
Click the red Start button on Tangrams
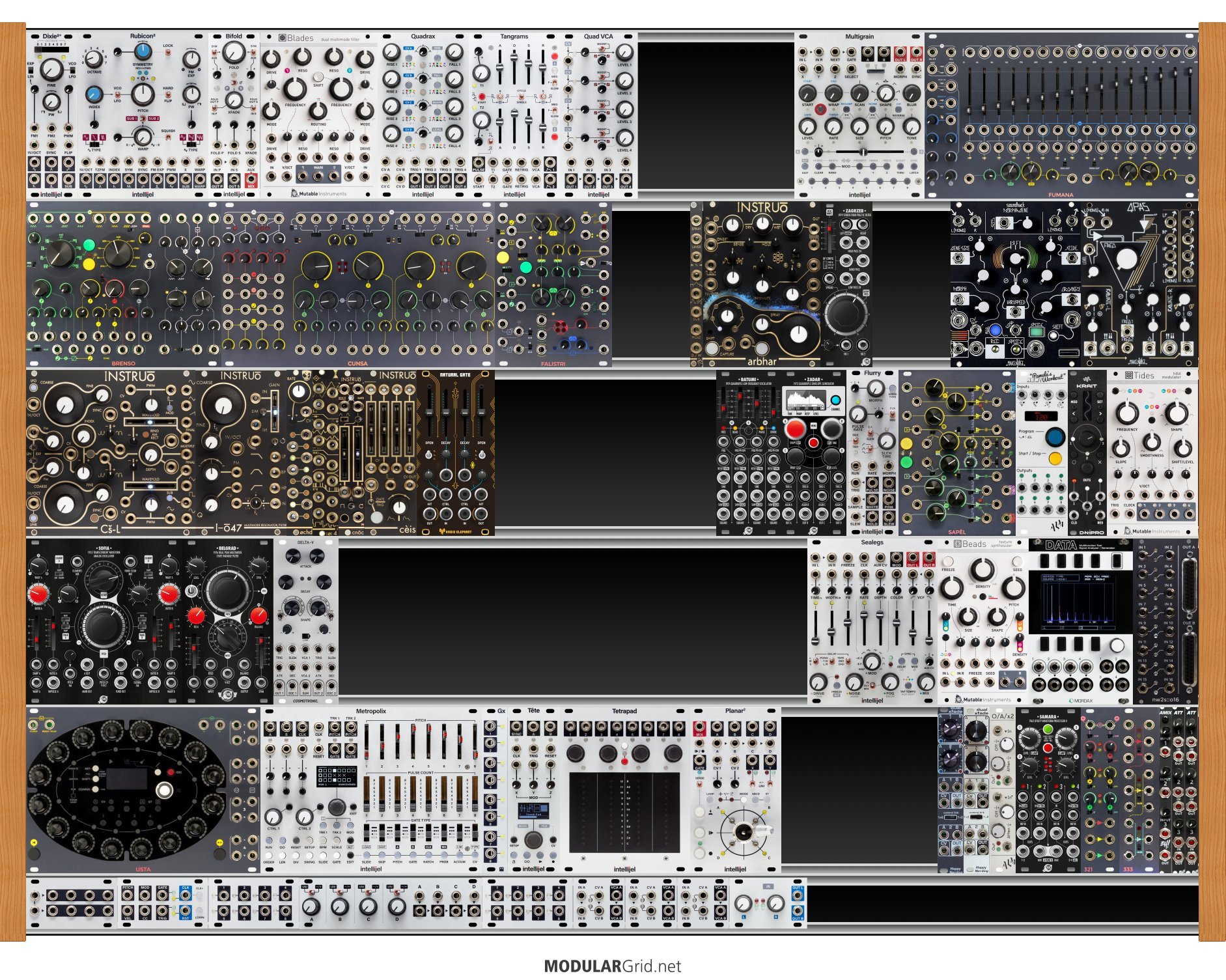tap(481, 96)
